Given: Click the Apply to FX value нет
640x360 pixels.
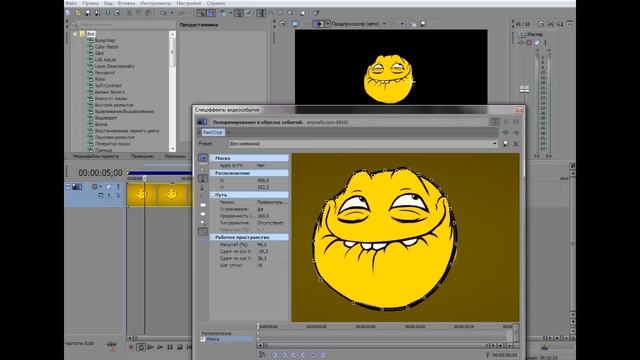Looking at the screenshot, I should click(261, 165).
